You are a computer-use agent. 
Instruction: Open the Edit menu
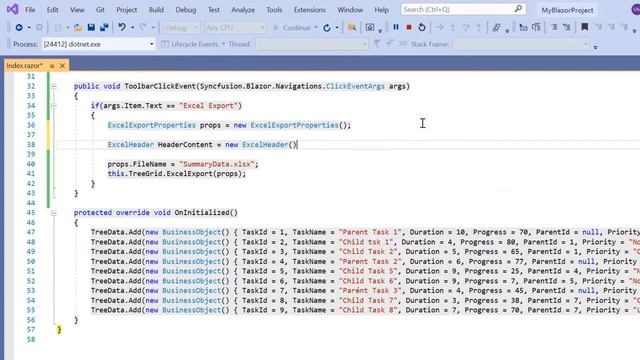(x=52, y=9)
